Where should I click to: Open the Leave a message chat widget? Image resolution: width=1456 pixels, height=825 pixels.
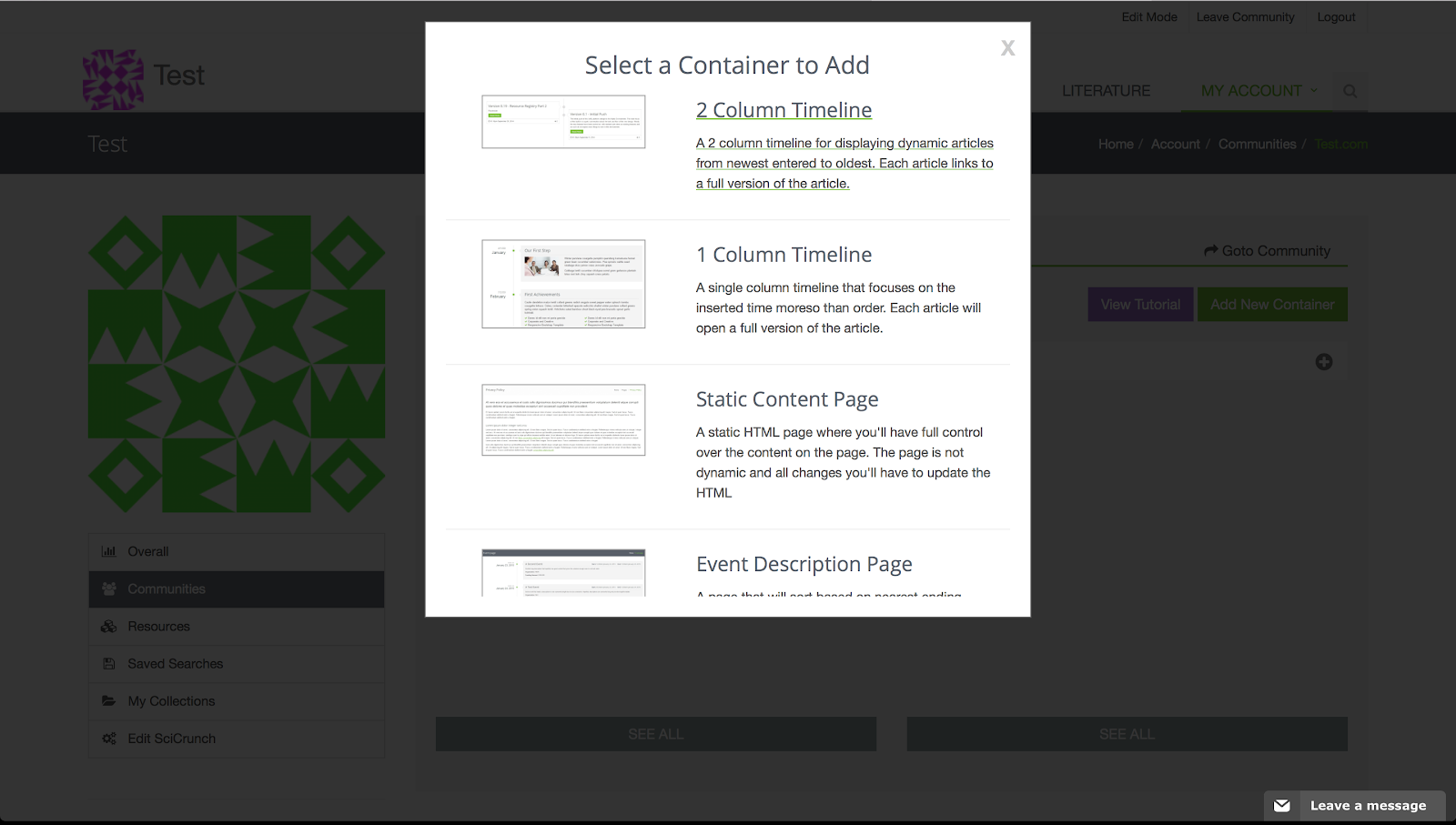click(1355, 806)
